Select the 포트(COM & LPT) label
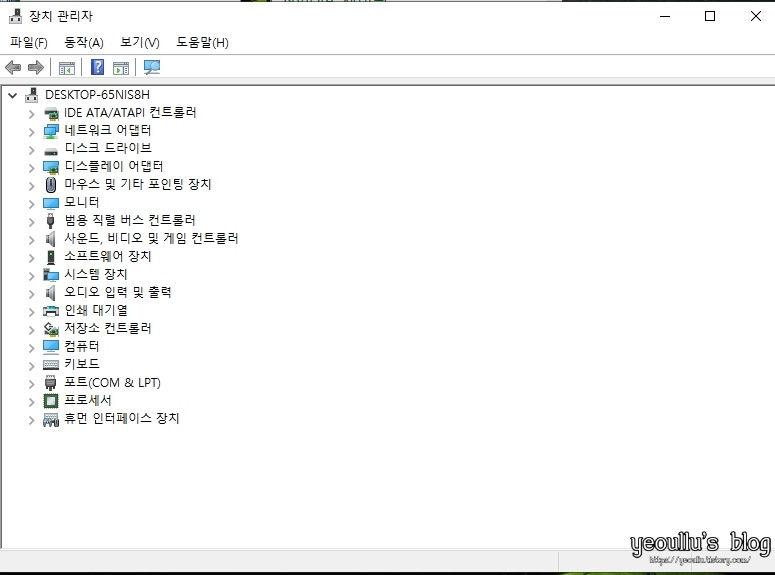This screenshot has height=575, width=775. pyautogui.click(x=112, y=382)
